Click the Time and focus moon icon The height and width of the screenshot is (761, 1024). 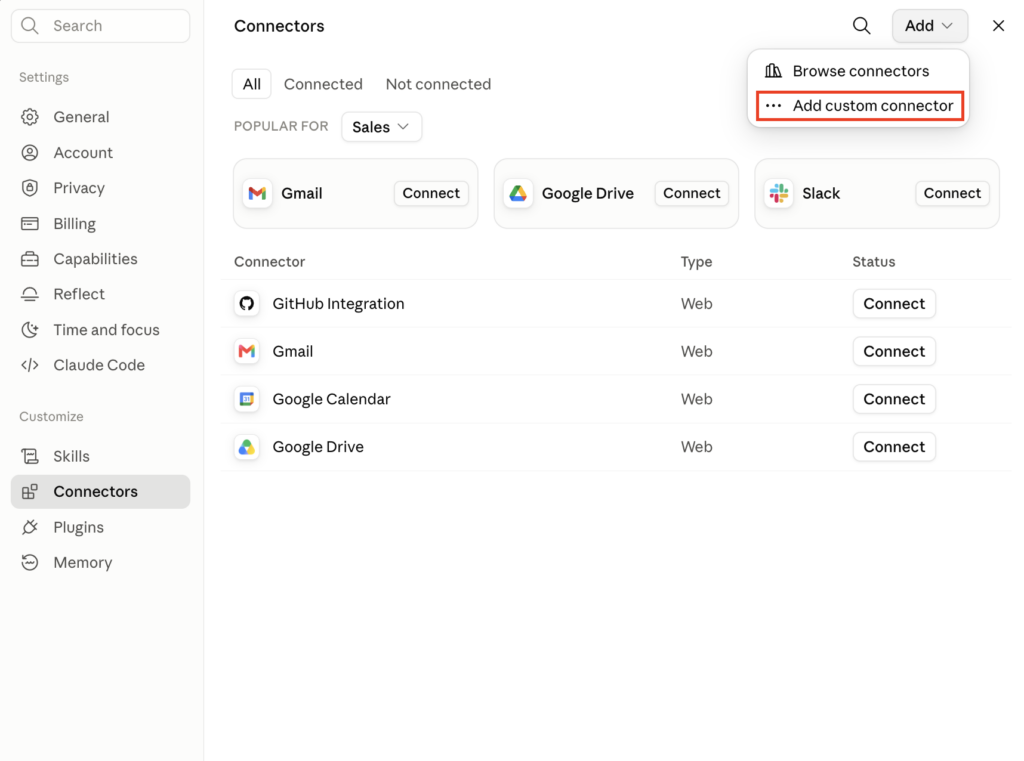(x=29, y=330)
